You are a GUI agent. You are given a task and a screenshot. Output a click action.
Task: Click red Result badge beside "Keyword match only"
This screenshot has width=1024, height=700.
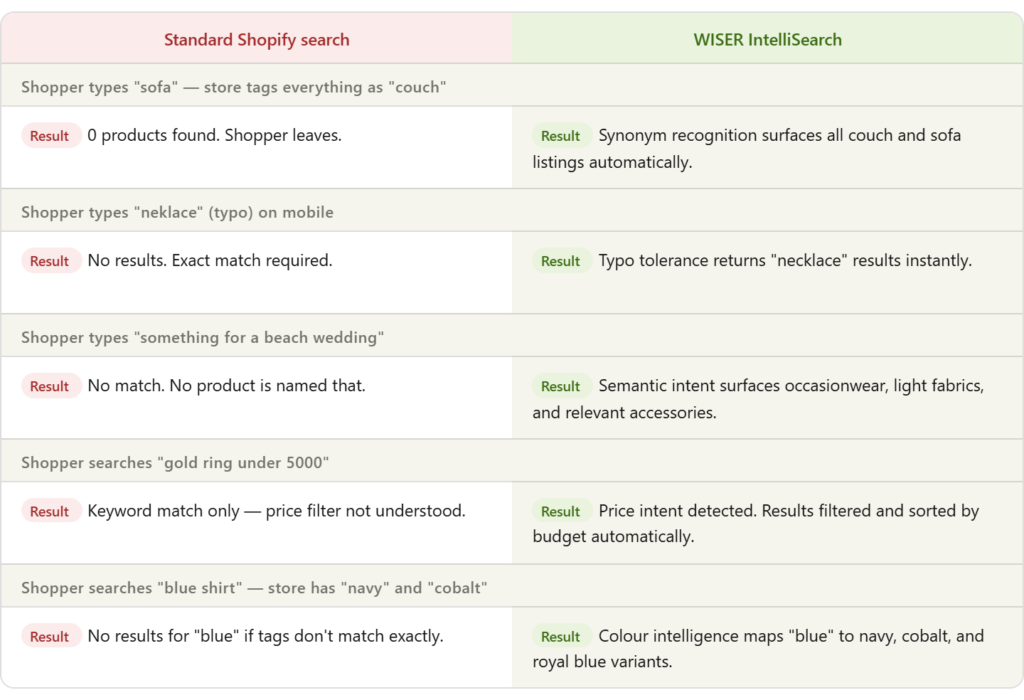tap(50, 511)
